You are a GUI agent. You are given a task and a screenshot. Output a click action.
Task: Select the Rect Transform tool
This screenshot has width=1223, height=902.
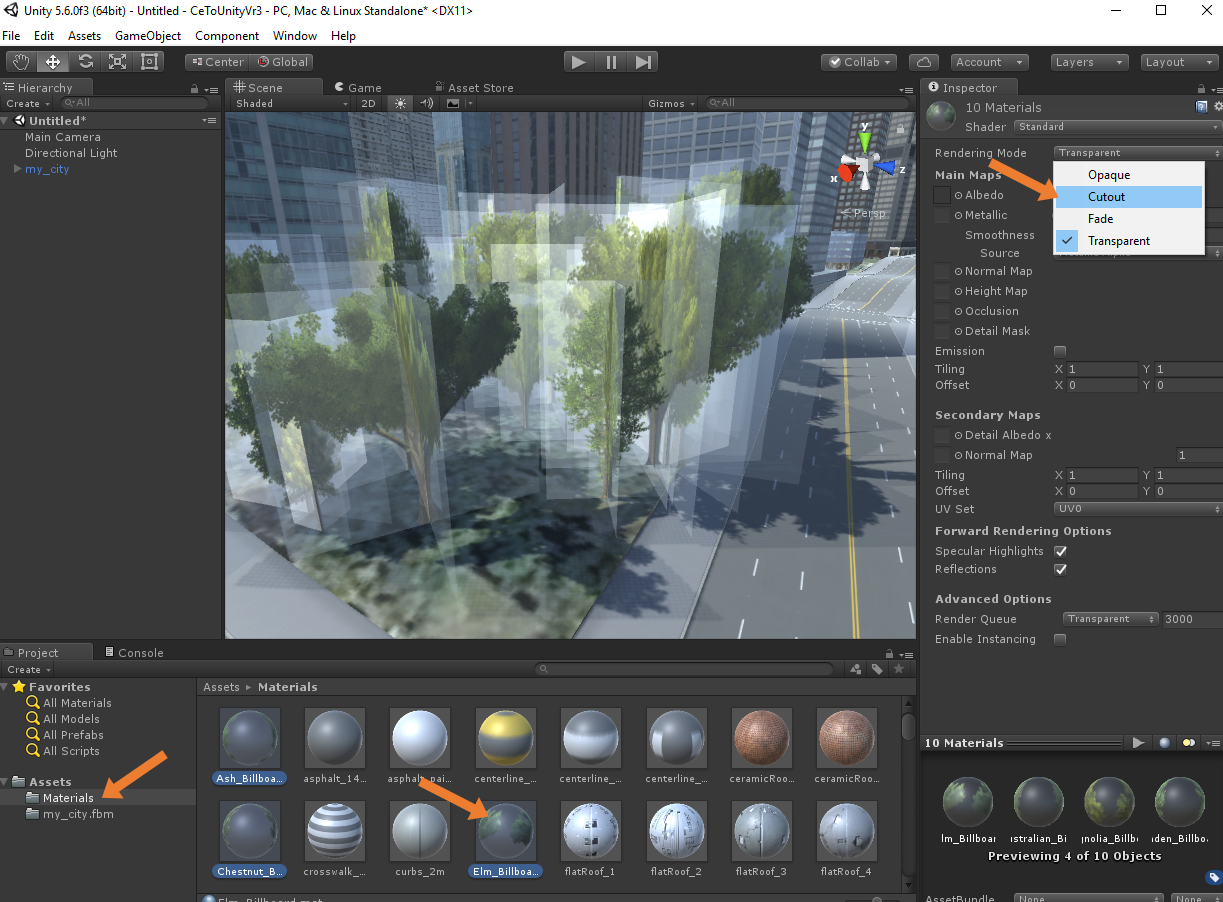pos(150,62)
